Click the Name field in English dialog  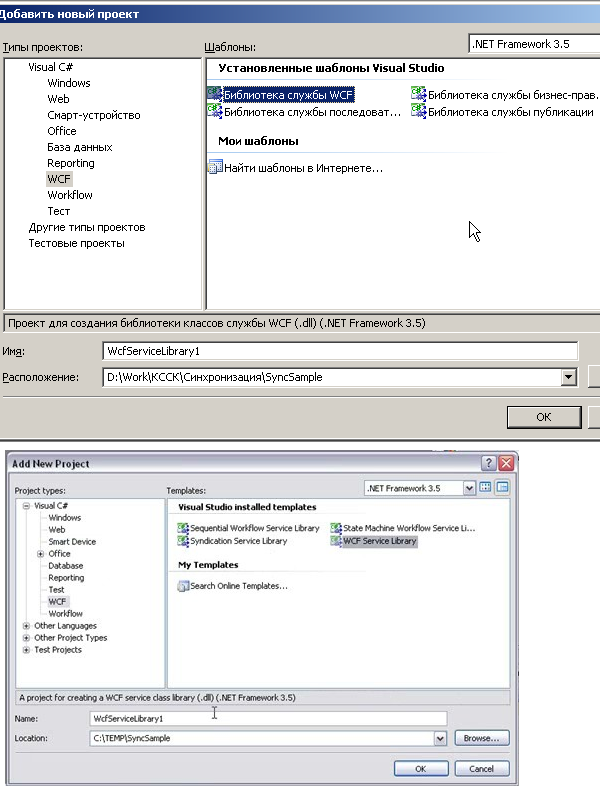pos(268,718)
